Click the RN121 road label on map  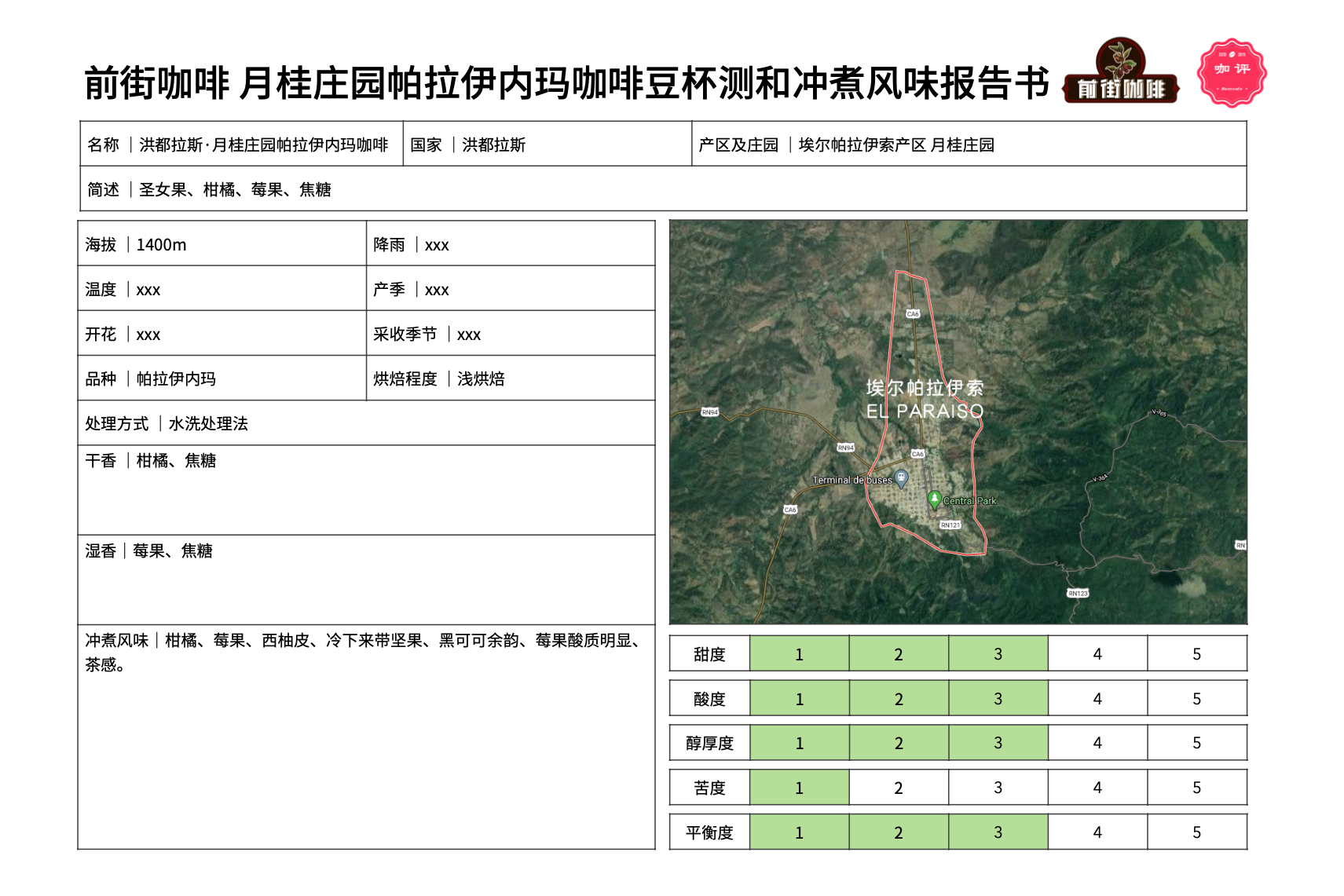(950, 525)
